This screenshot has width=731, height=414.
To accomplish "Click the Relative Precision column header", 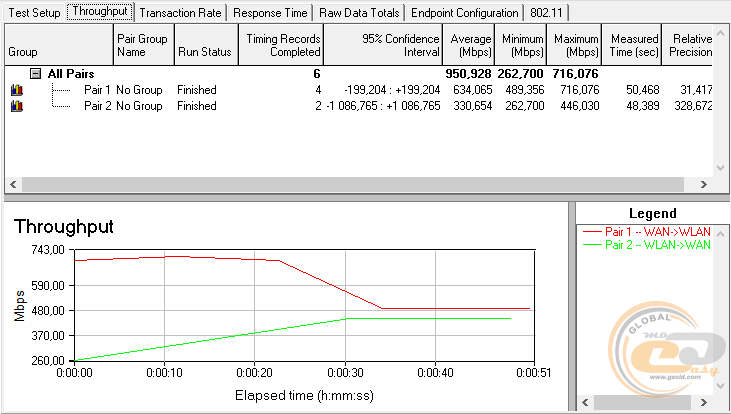I will [687, 45].
